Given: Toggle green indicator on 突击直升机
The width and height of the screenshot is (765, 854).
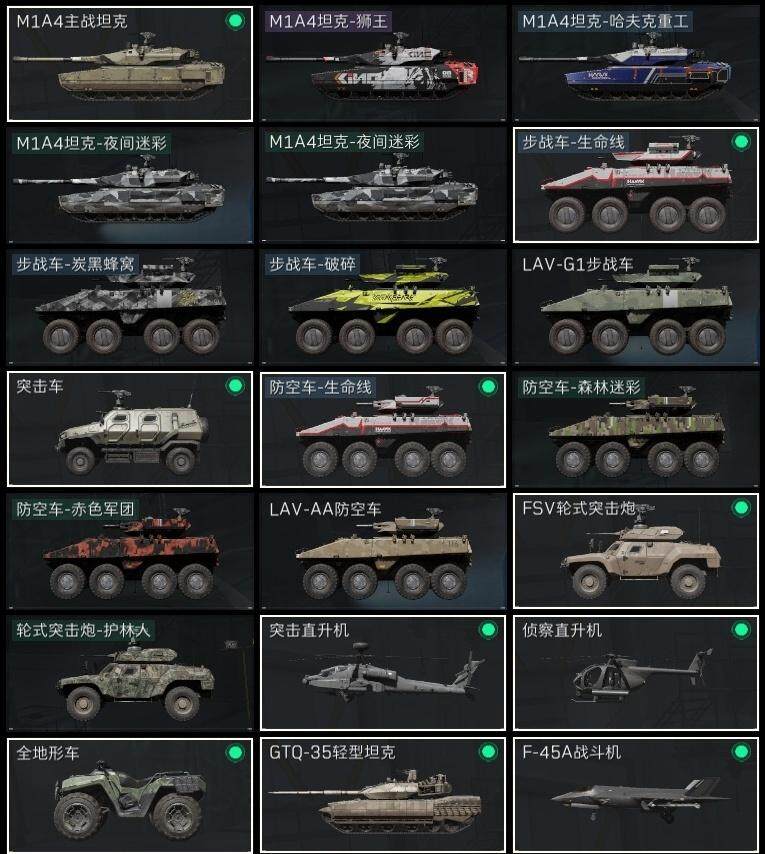Looking at the screenshot, I should click(x=488, y=630).
